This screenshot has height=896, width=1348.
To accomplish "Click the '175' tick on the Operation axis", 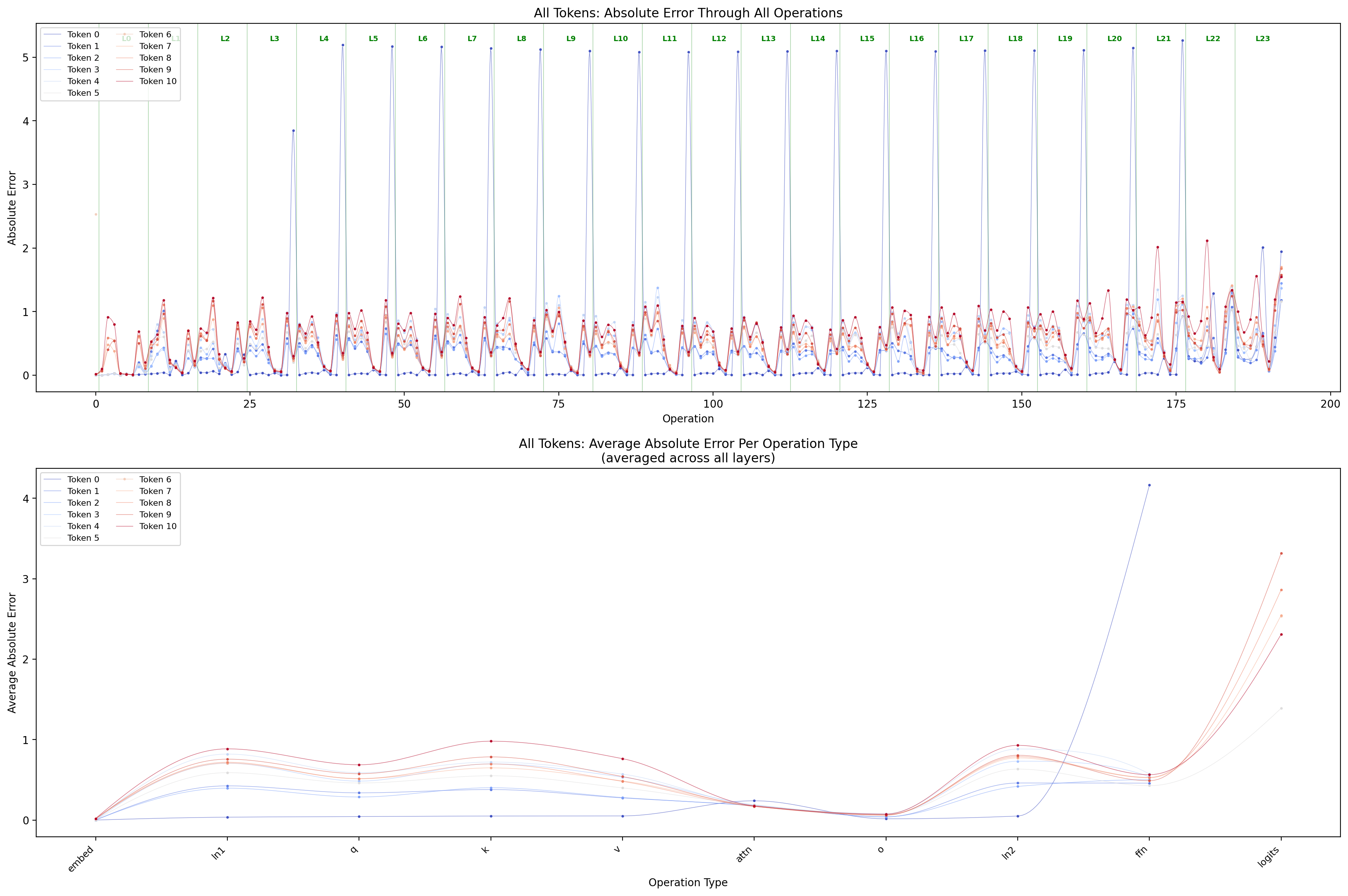I will coord(1176,404).
